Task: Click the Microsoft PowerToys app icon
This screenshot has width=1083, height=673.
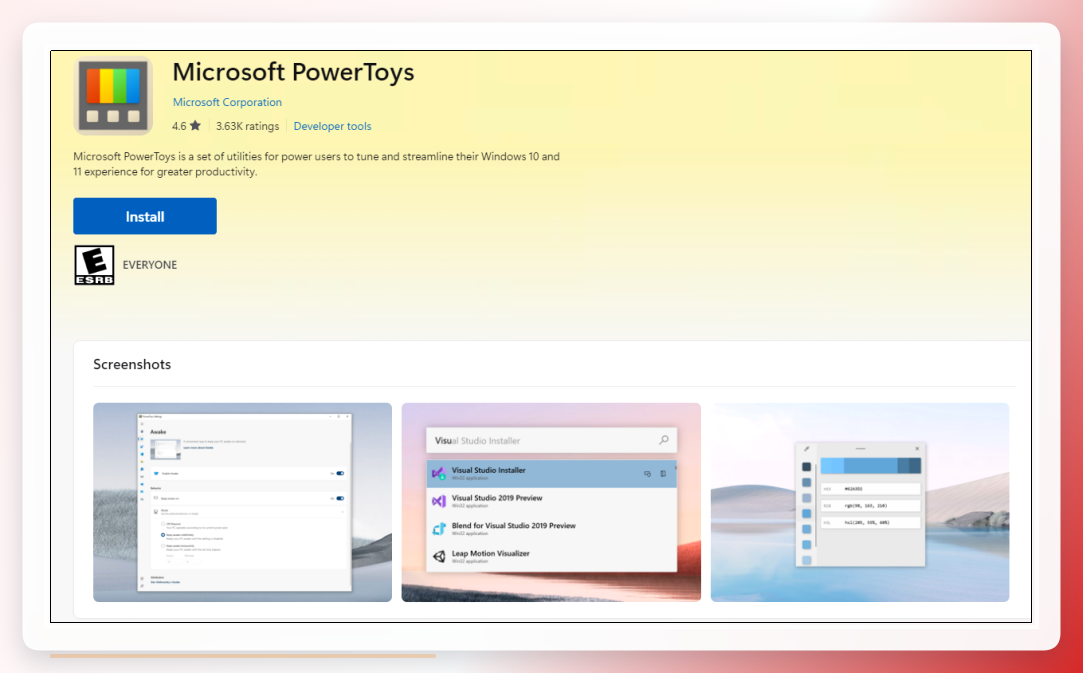Action: [x=113, y=95]
